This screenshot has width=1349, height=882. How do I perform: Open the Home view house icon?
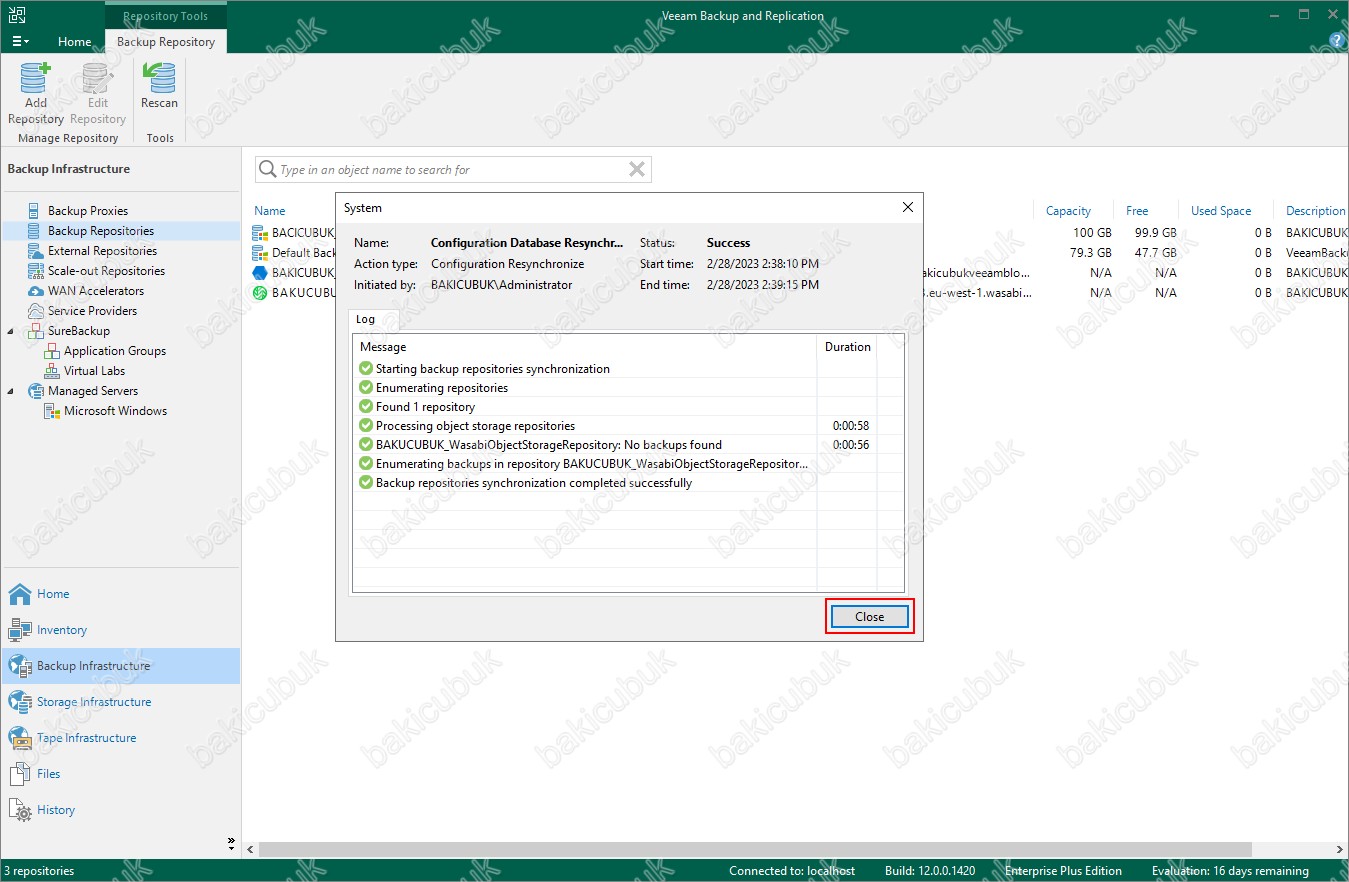pyautogui.click(x=20, y=594)
